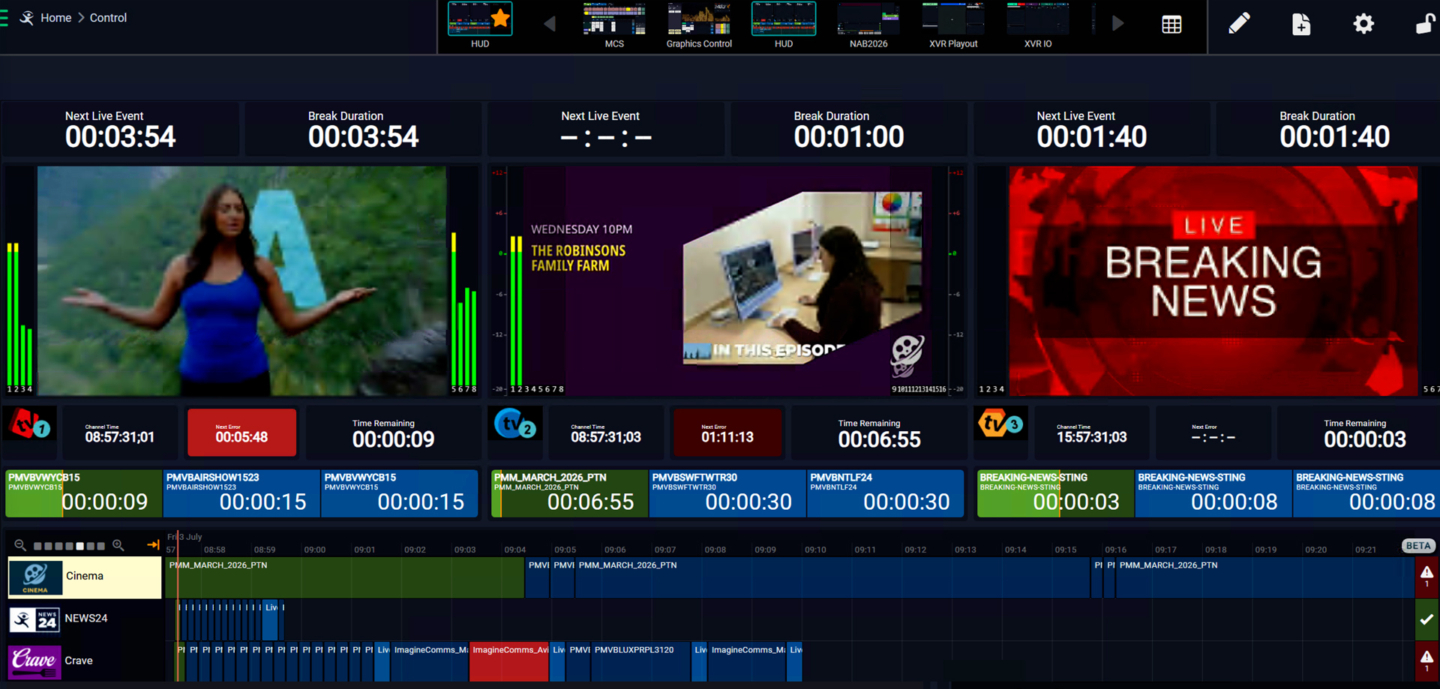Image resolution: width=1440 pixels, height=689 pixels.
Task: Click the jump-to-now arrow icon
Action: click(153, 545)
